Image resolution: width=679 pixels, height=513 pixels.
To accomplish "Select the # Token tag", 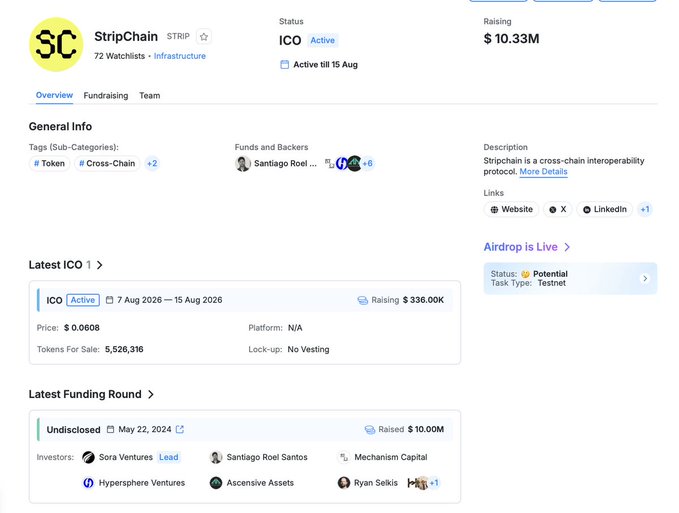I will [x=49, y=164].
